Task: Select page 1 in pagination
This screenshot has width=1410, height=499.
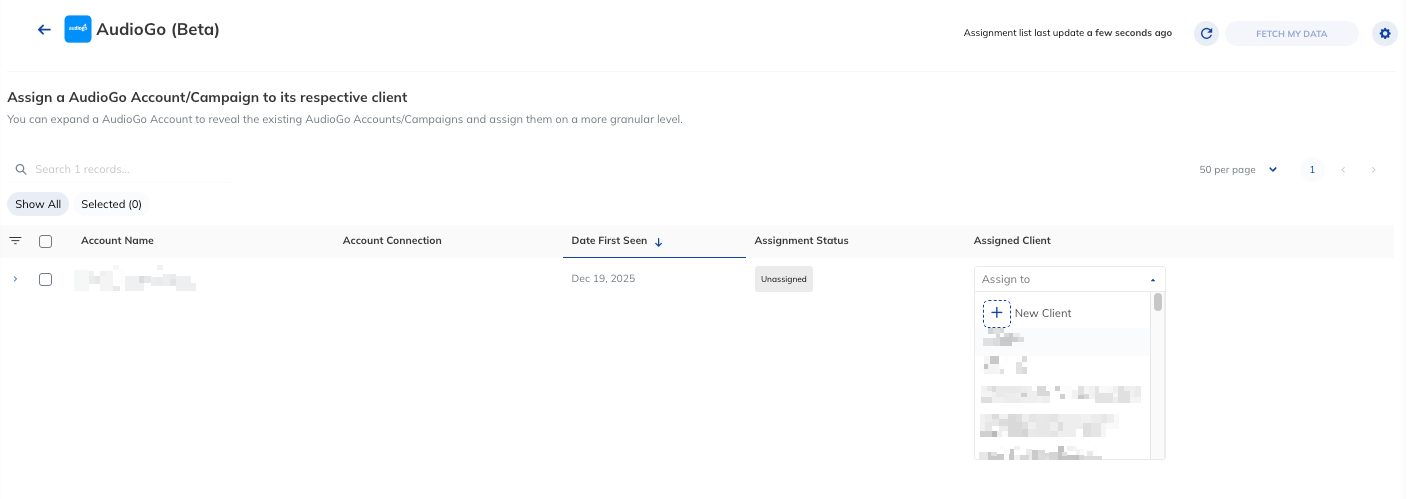Action: (x=1312, y=170)
